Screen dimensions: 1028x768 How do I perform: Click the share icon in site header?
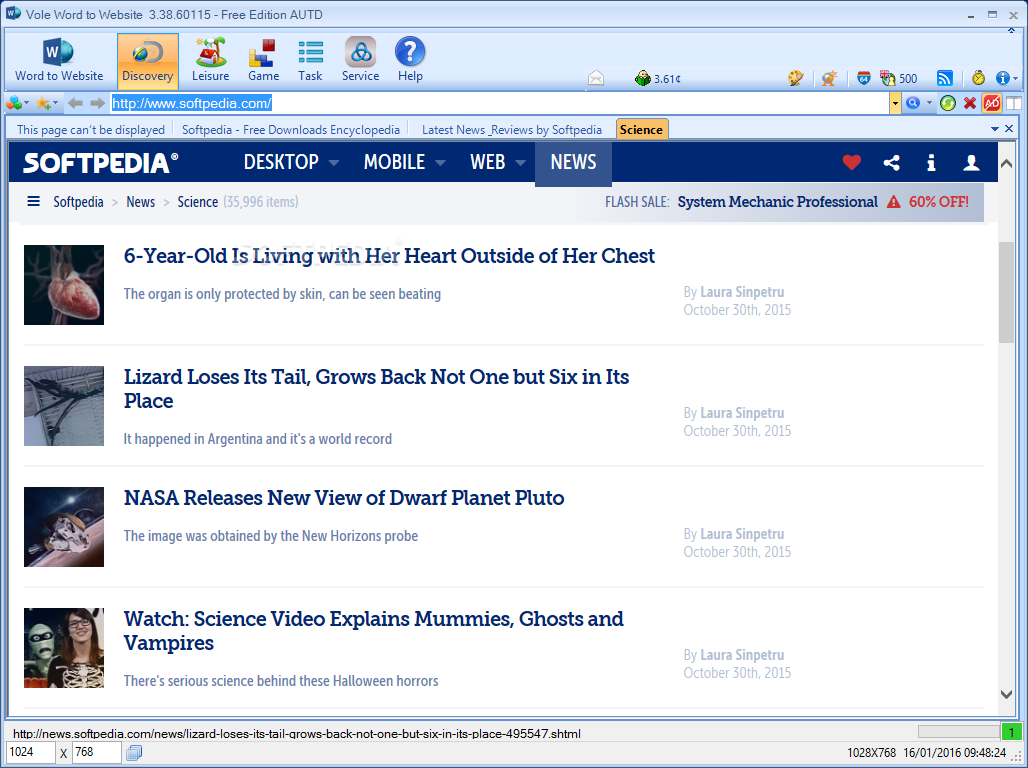tap(892, 162)
